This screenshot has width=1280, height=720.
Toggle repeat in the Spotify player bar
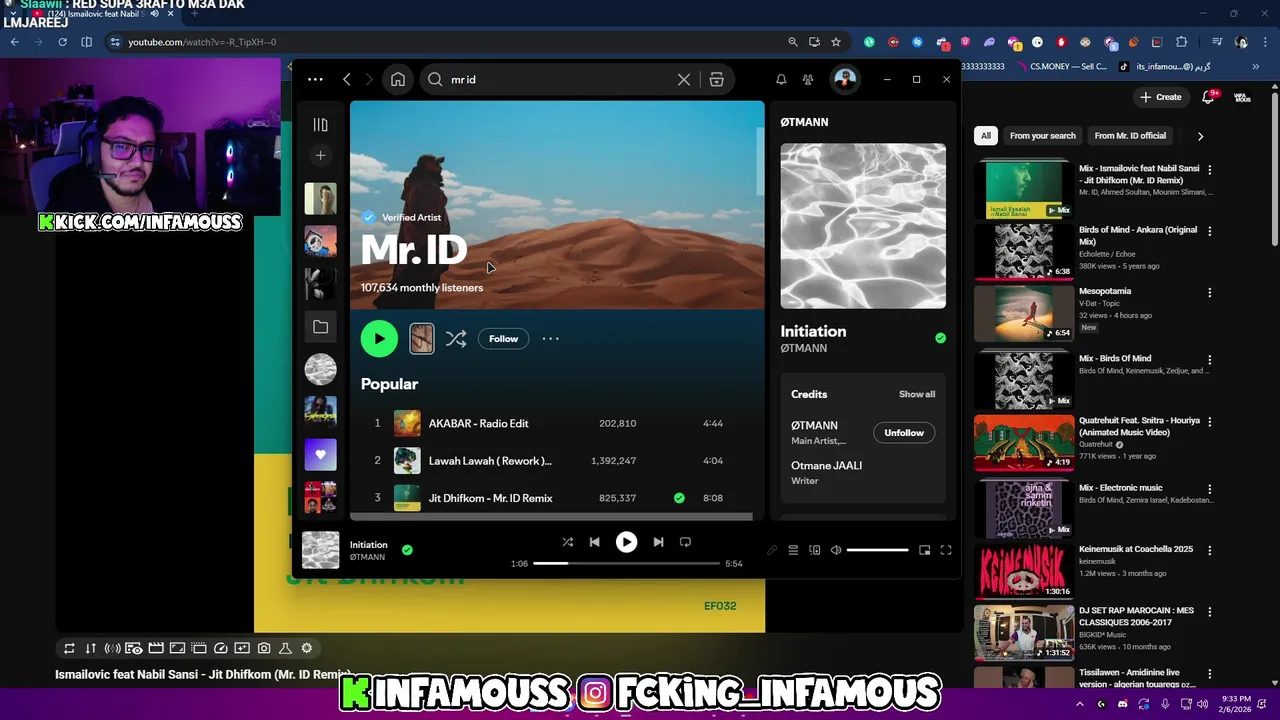click(x=685, y=542)
